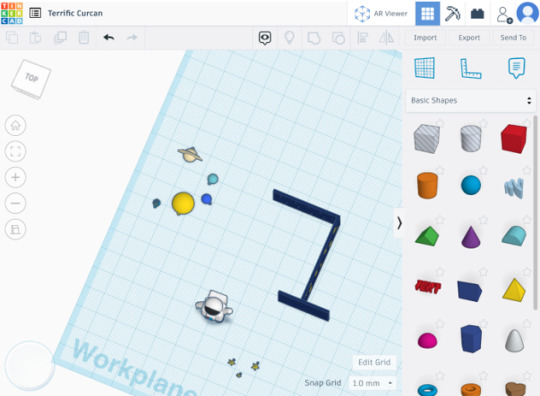Toggle orthographic perspective view icon
This screenshot has width=540, height=396.
coord(15,229)
